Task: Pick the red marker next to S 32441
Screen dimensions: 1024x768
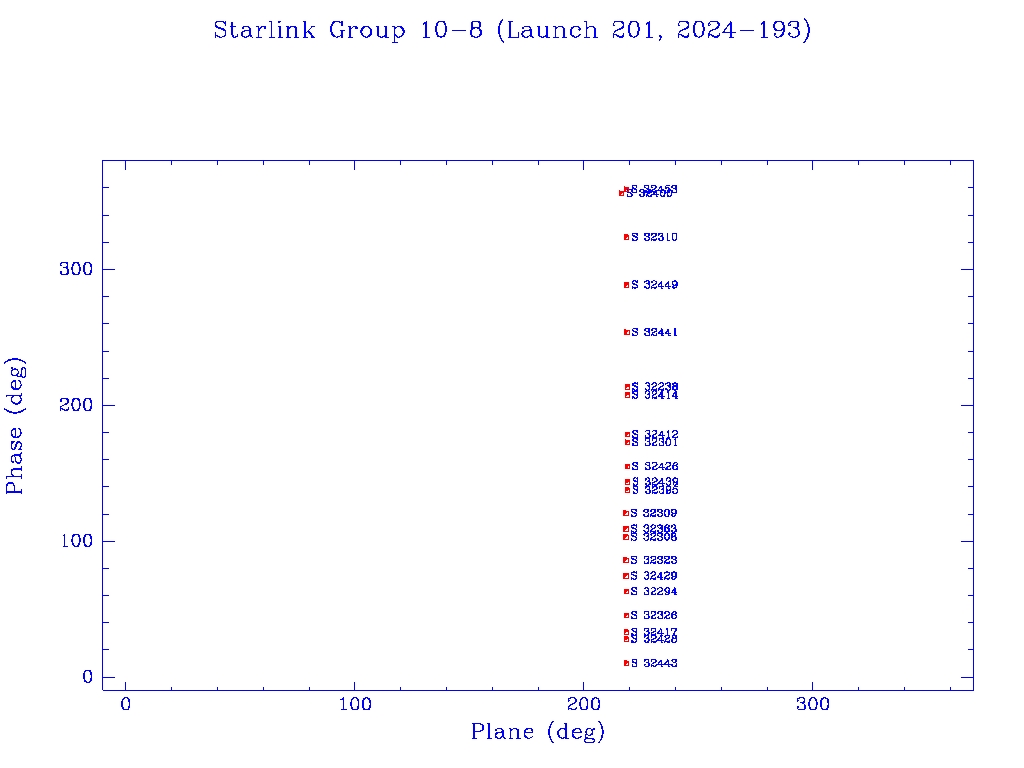Action: (626, 332)
